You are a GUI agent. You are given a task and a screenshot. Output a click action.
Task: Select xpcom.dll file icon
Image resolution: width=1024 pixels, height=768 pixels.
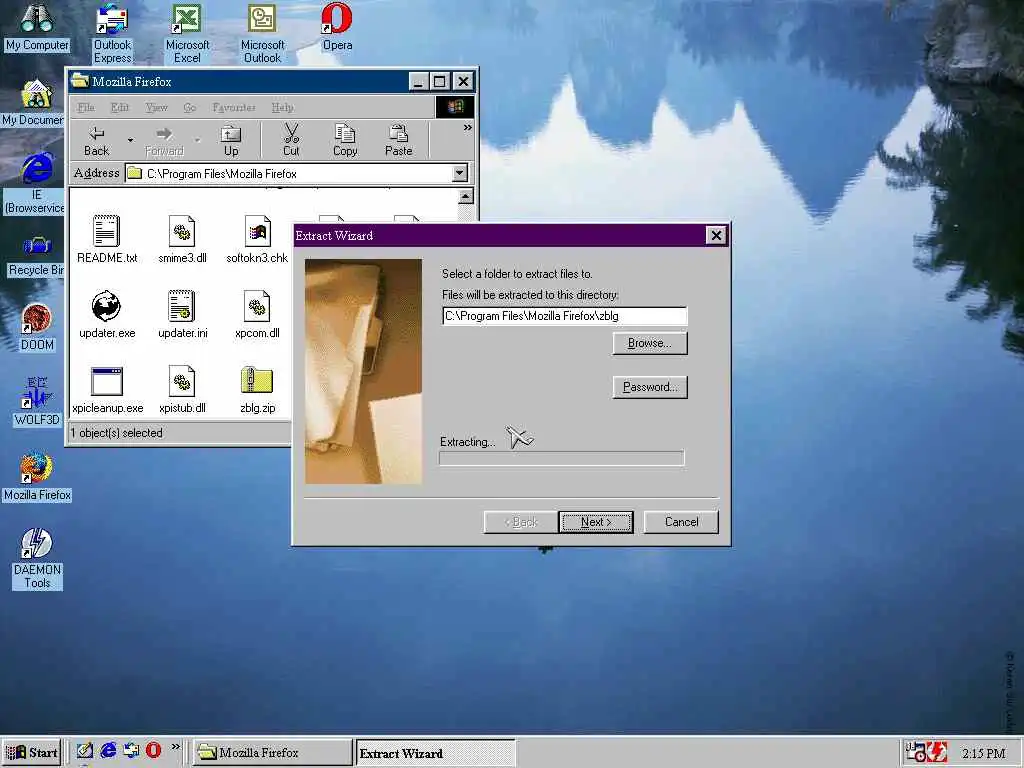pyautogui.click(x=257, y=314)
